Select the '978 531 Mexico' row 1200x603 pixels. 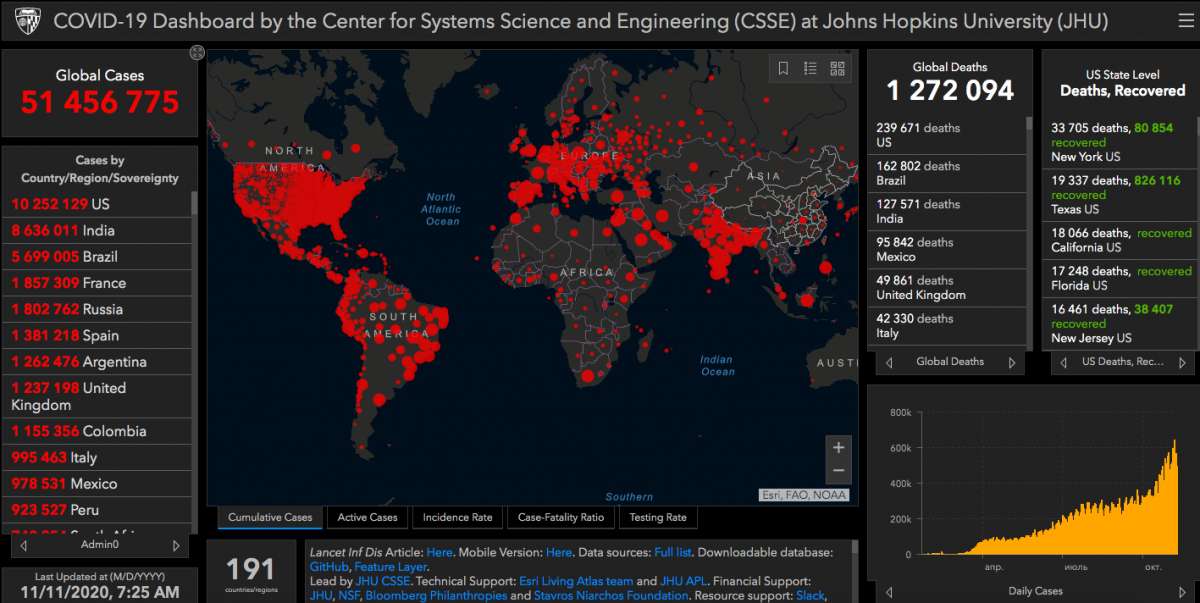pyautogui.click(x=97, y=484)
